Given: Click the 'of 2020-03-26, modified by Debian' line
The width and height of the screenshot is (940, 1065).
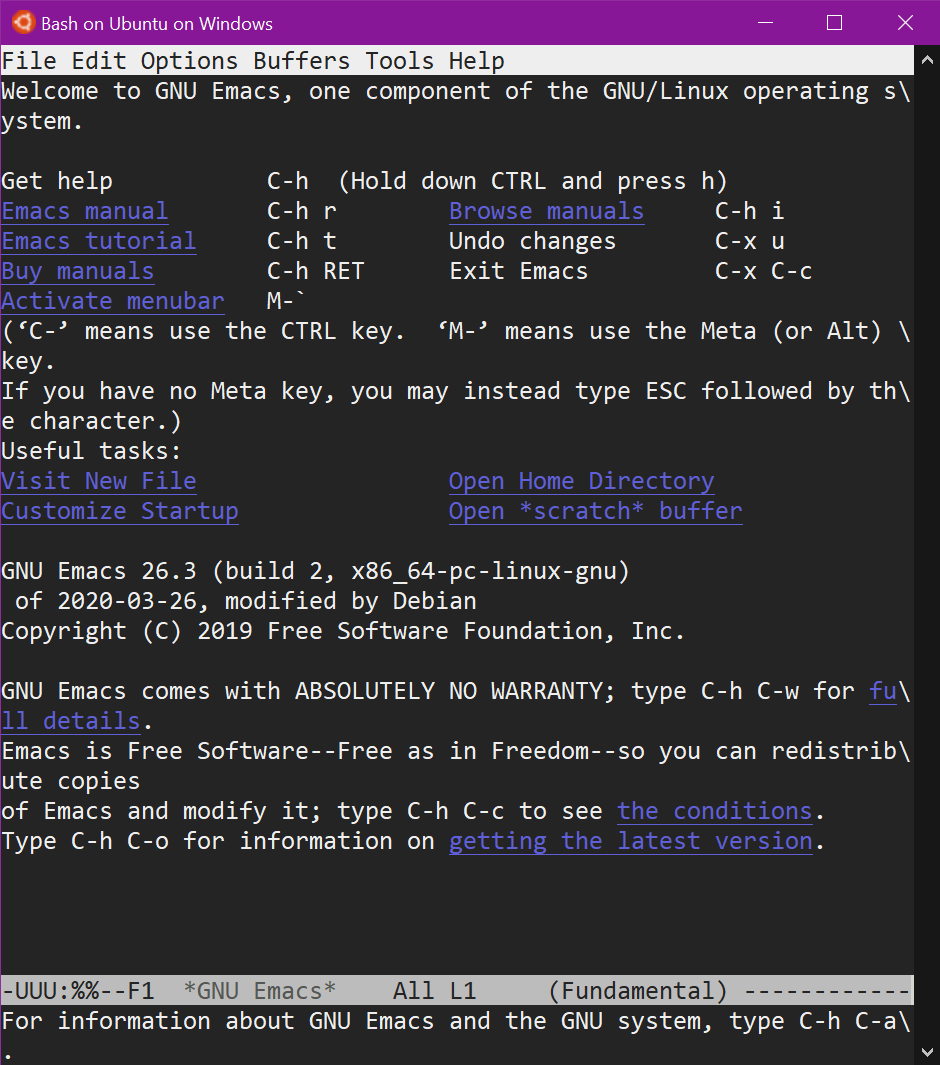Looking at the screenshot, I should coord(246,601).
